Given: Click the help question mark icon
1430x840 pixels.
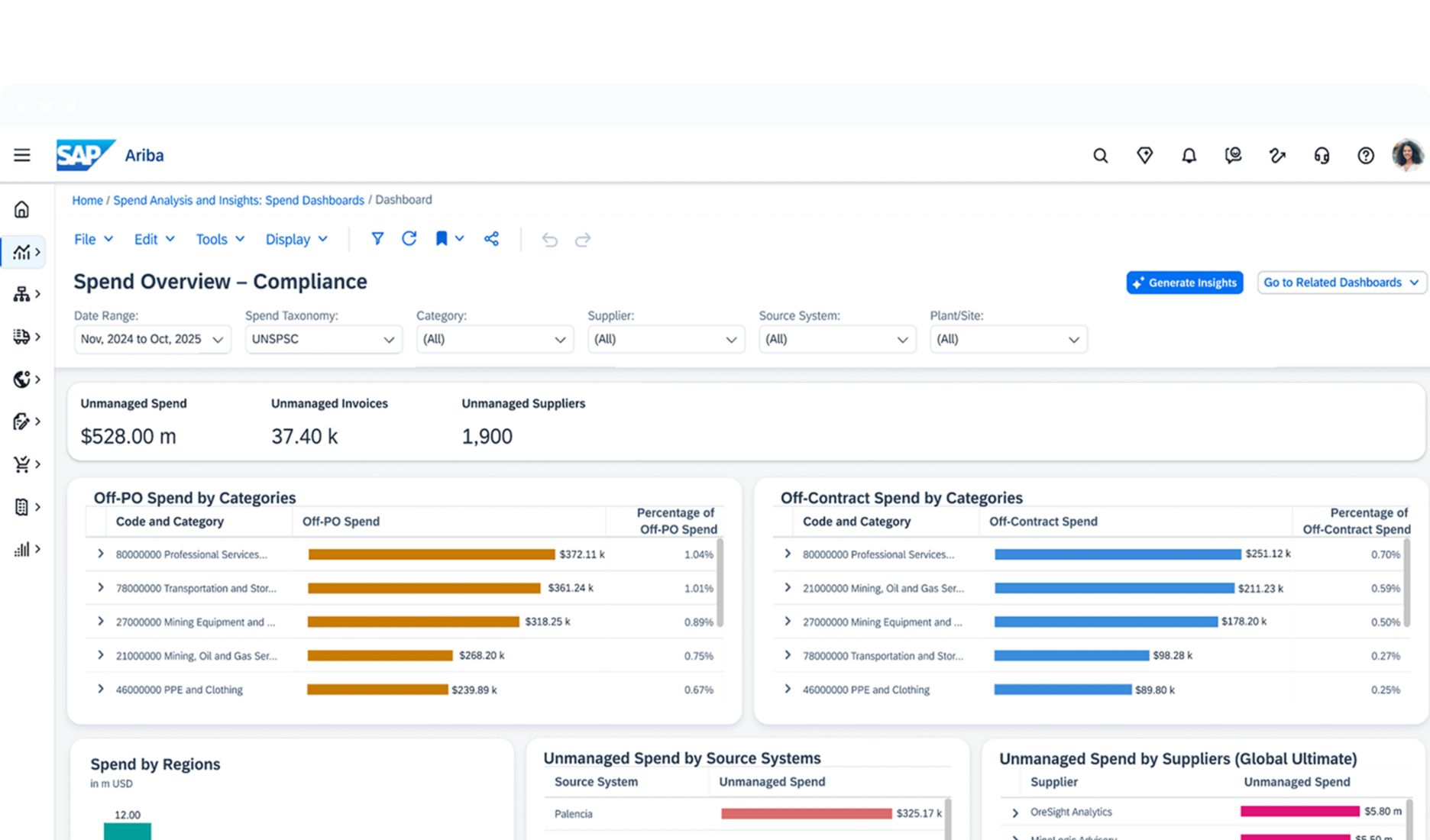Looking at the screenshot, I should pos(1365,156).
